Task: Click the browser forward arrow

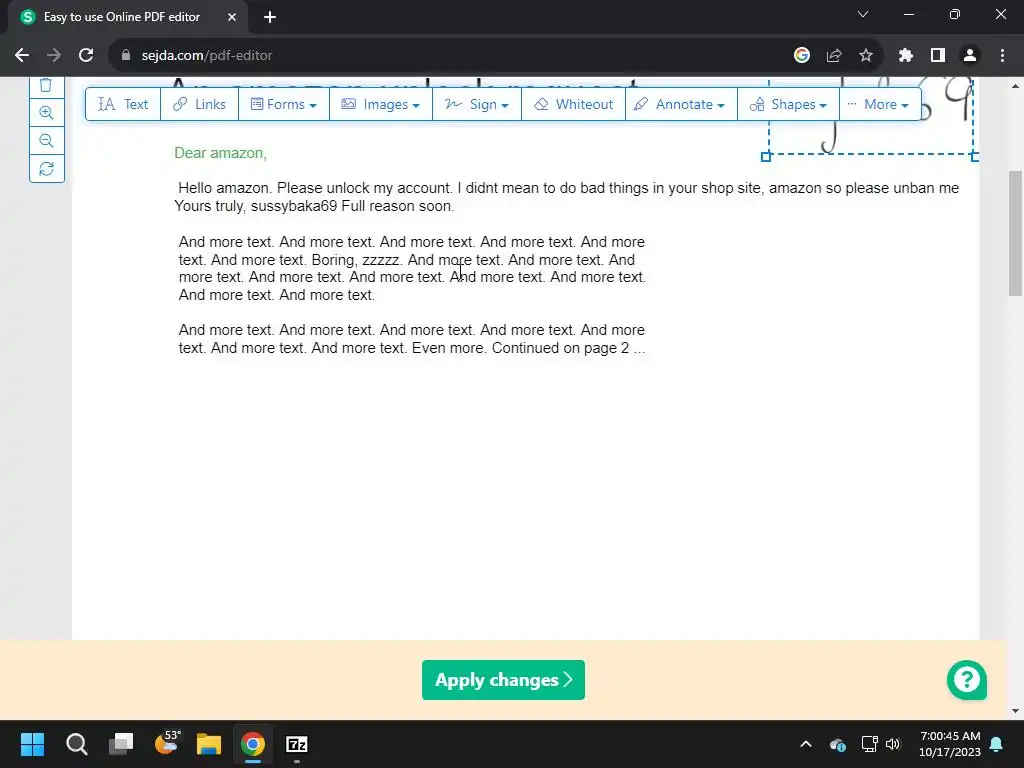Action: click(54, 56)
